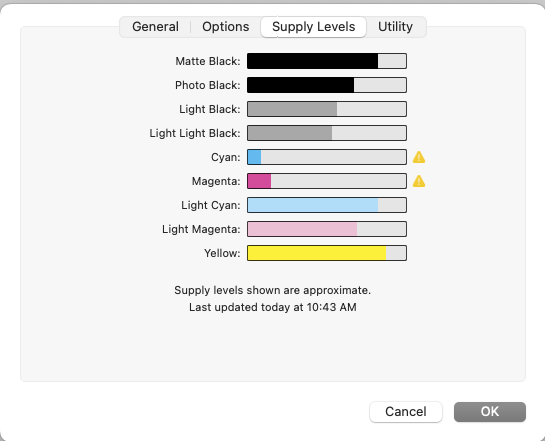Click the Photo Black level bar
545x441 pixels.
[327, 85]
